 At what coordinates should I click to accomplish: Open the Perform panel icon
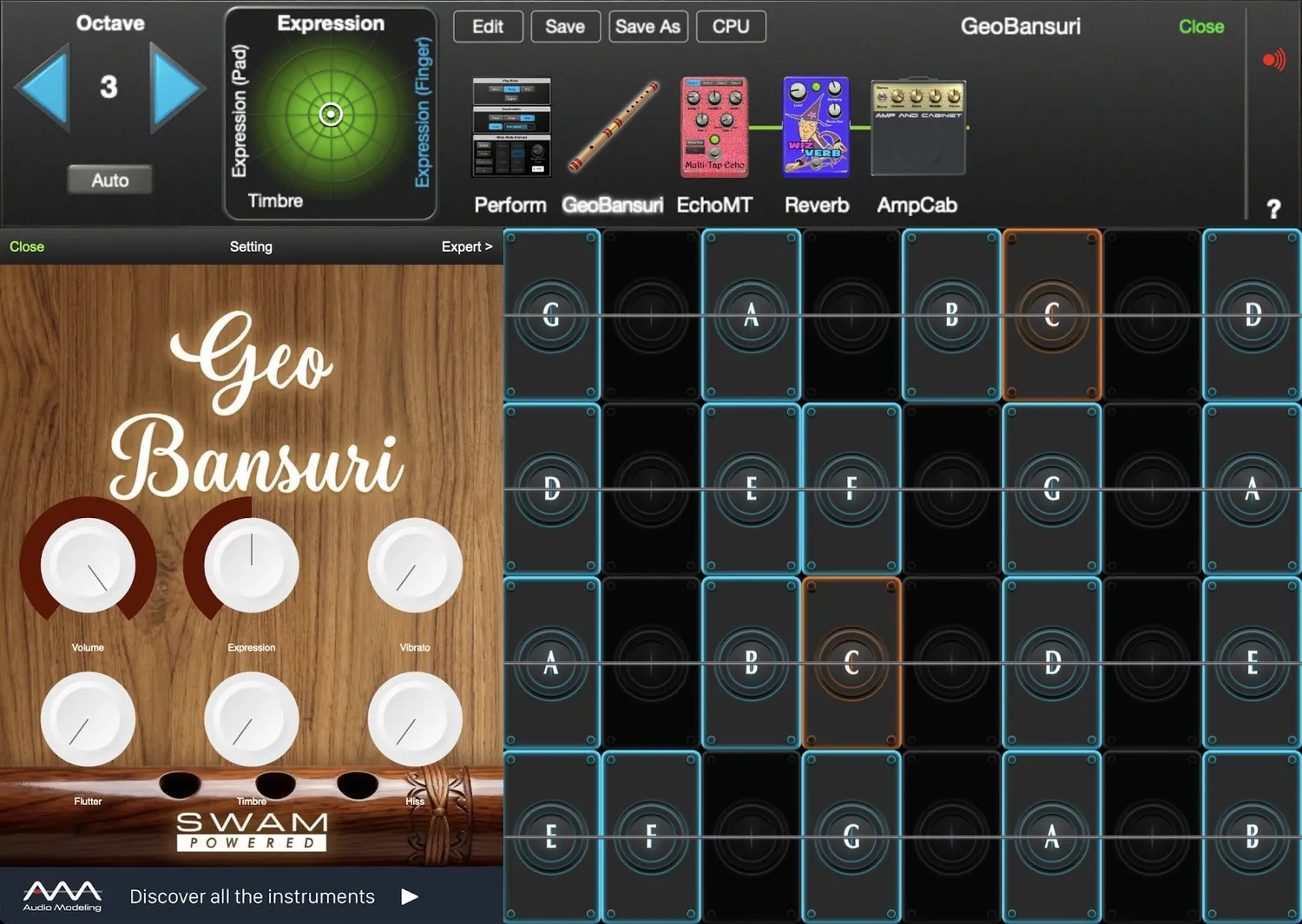(511, 127)
